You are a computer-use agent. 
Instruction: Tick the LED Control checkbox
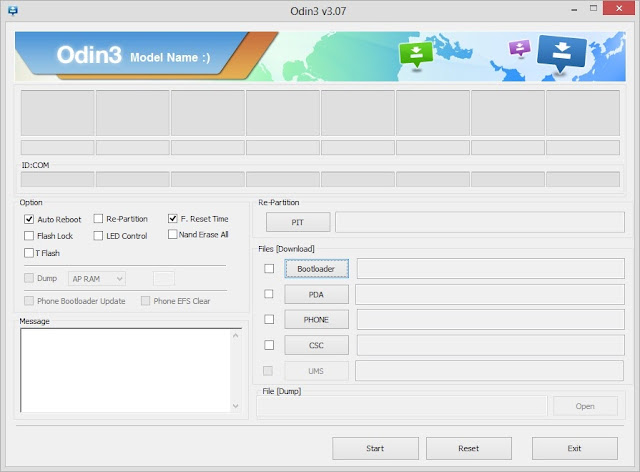coord(98,236)
